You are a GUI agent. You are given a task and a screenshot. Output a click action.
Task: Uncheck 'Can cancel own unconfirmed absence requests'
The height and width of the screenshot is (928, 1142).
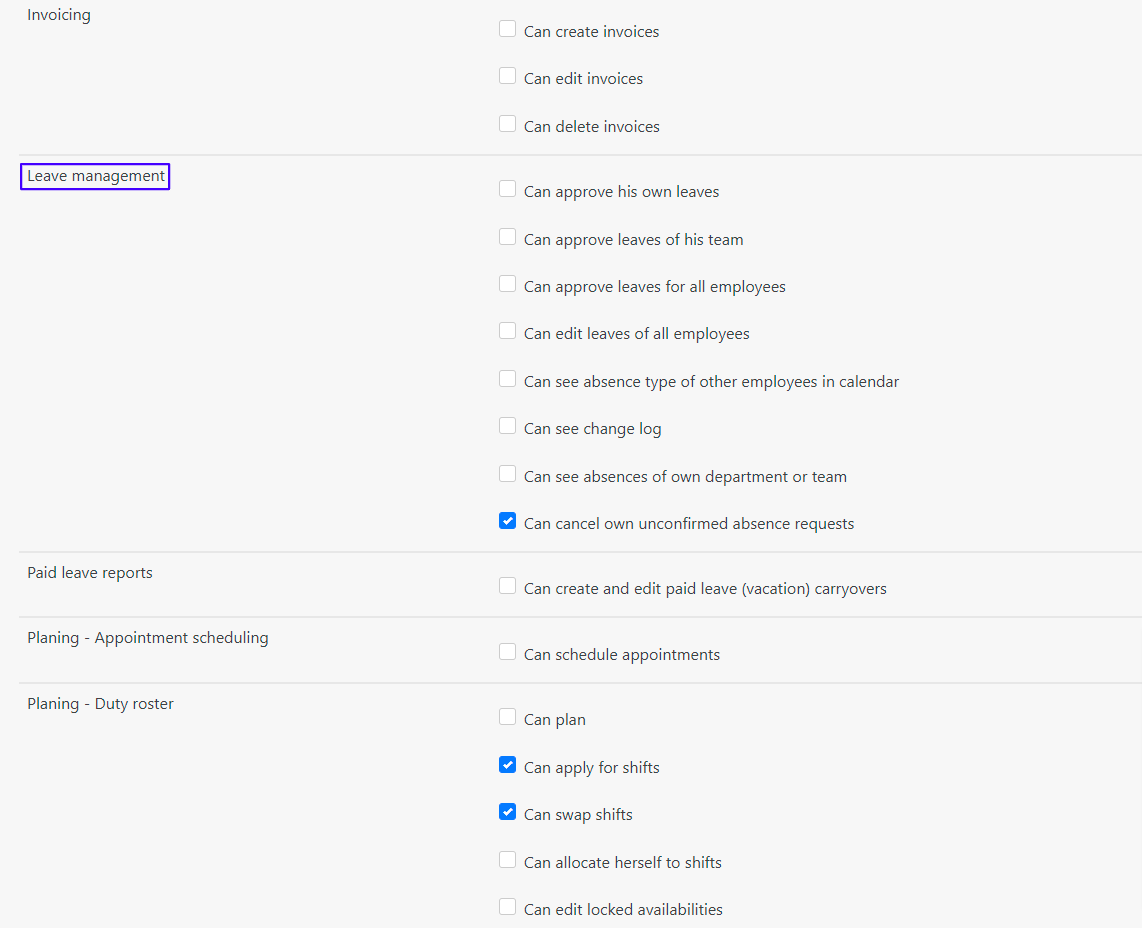507,521
